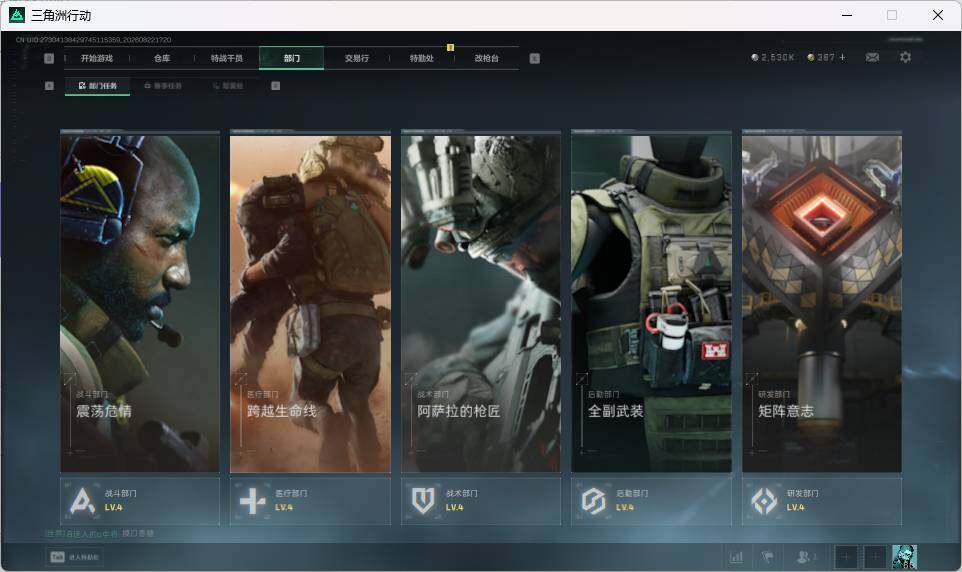962x572 pixels.
Task: Select the third dimmed sub-tab
Action: coord(228,86)
